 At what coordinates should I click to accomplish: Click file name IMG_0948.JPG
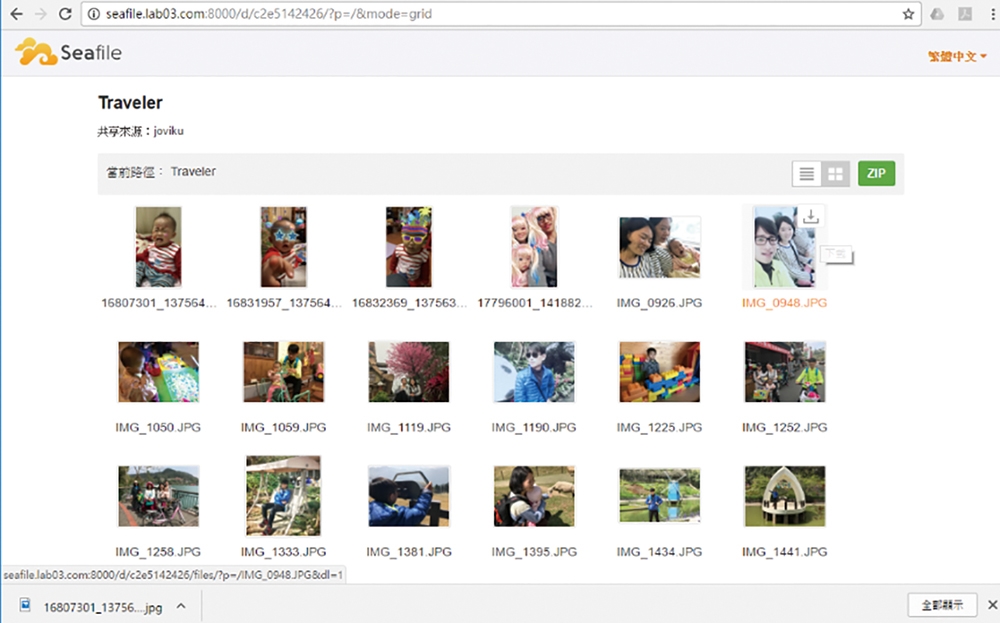(x=784, y=303)
